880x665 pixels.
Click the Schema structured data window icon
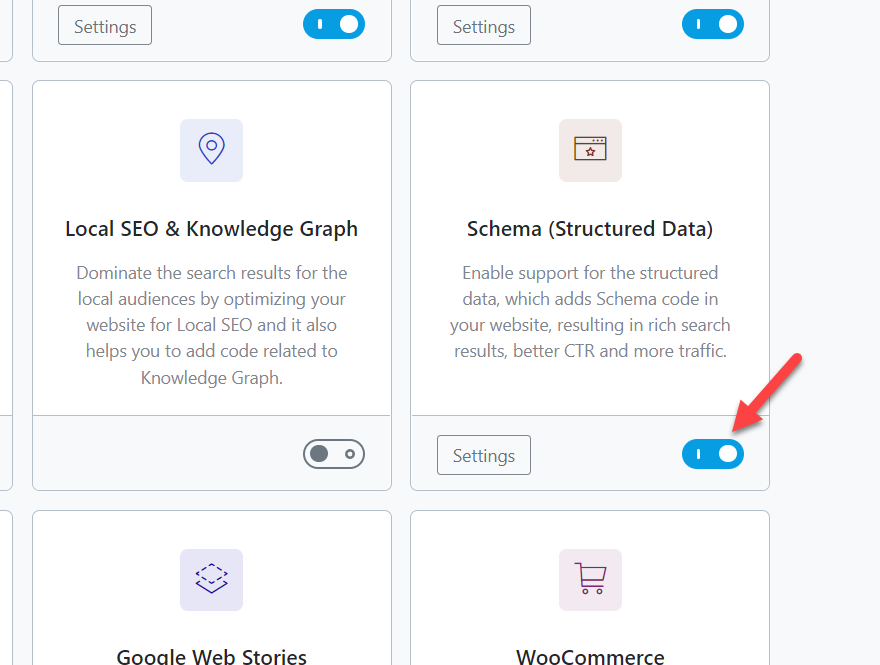point(590,150)
